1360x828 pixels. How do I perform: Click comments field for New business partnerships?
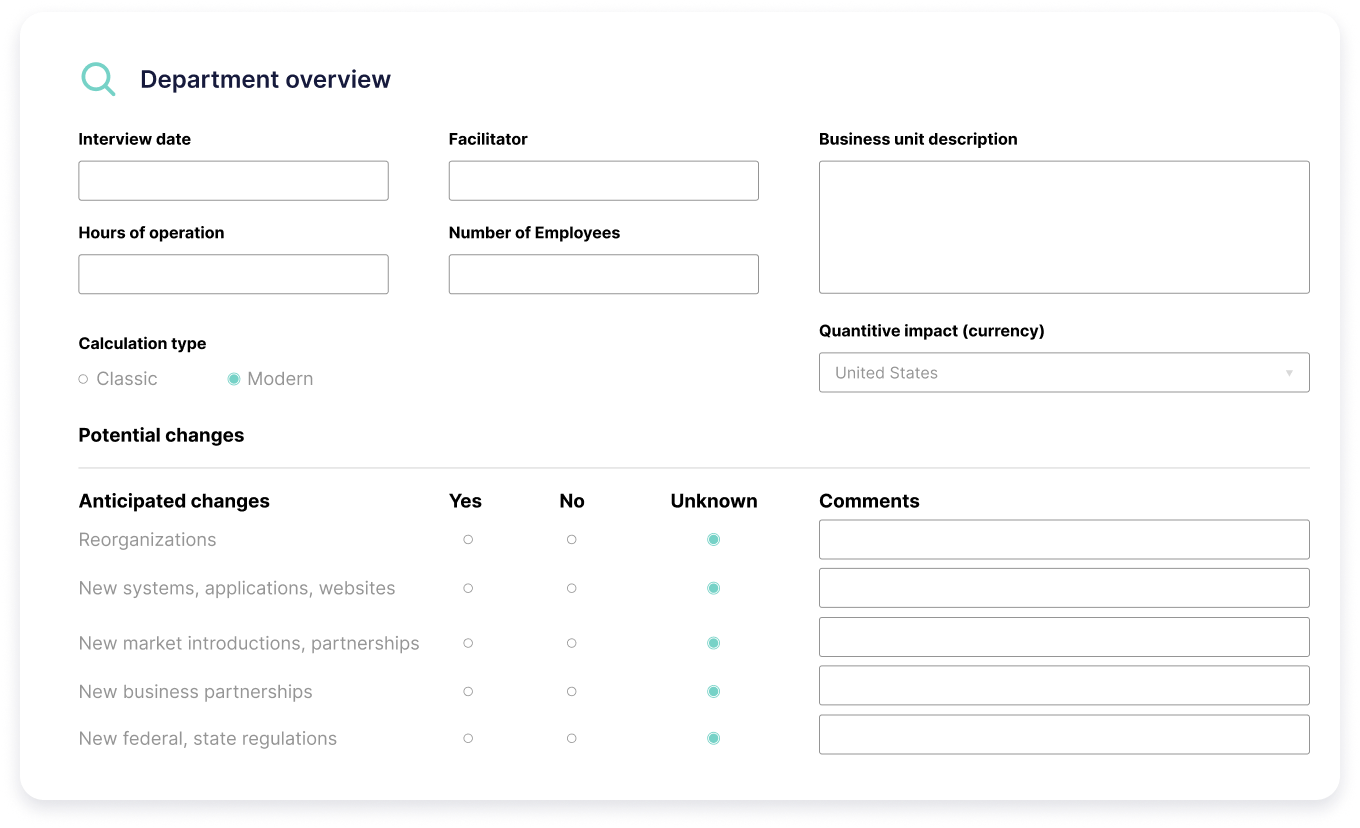point(1063,686)
